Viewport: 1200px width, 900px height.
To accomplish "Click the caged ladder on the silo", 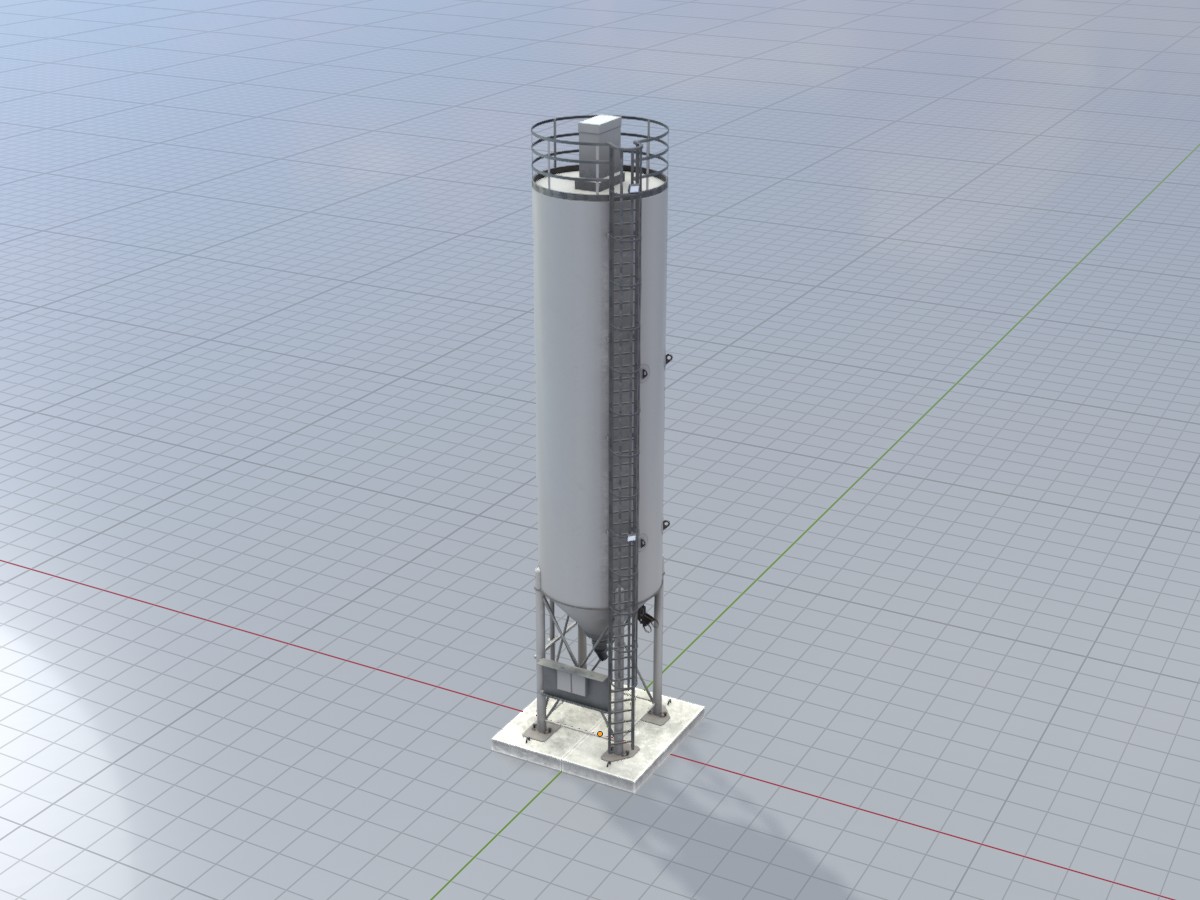I will point(623,400).
